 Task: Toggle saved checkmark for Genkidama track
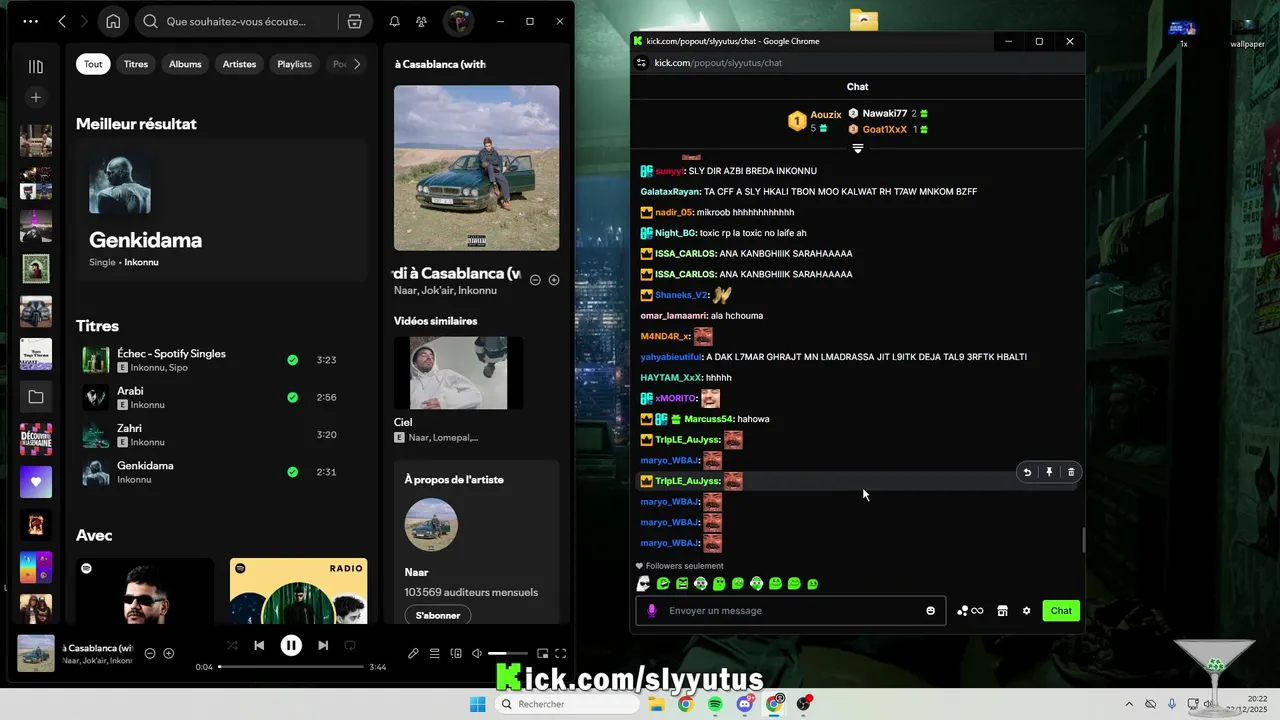coord(292,472)
